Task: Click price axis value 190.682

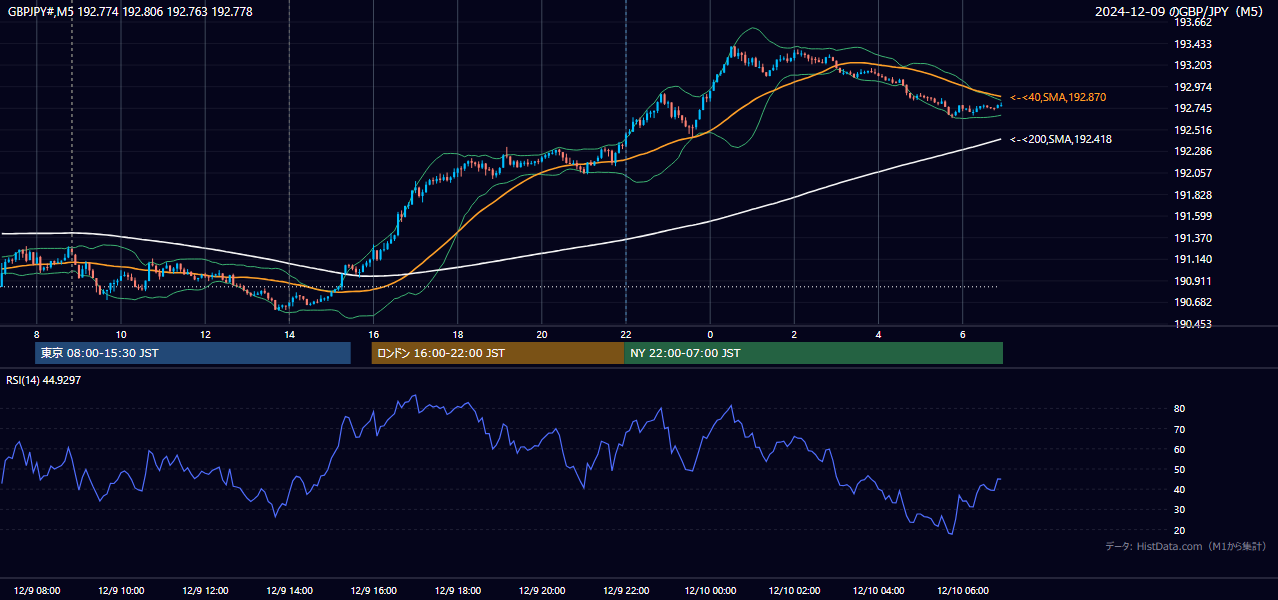Action: click(x=1192, y=302)
